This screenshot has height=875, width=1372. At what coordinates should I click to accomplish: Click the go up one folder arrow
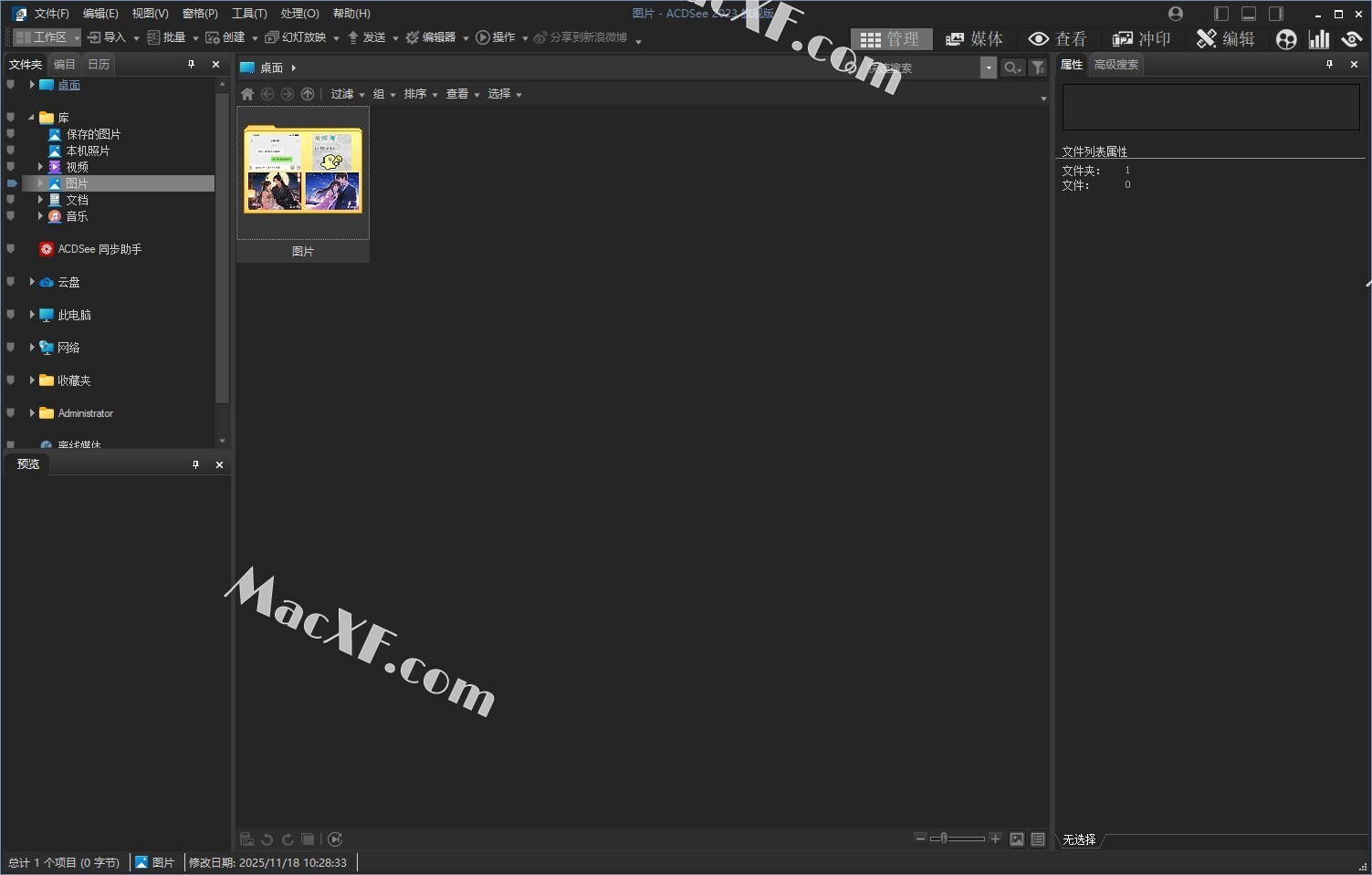pyautogui.click(x=308, y=94)
